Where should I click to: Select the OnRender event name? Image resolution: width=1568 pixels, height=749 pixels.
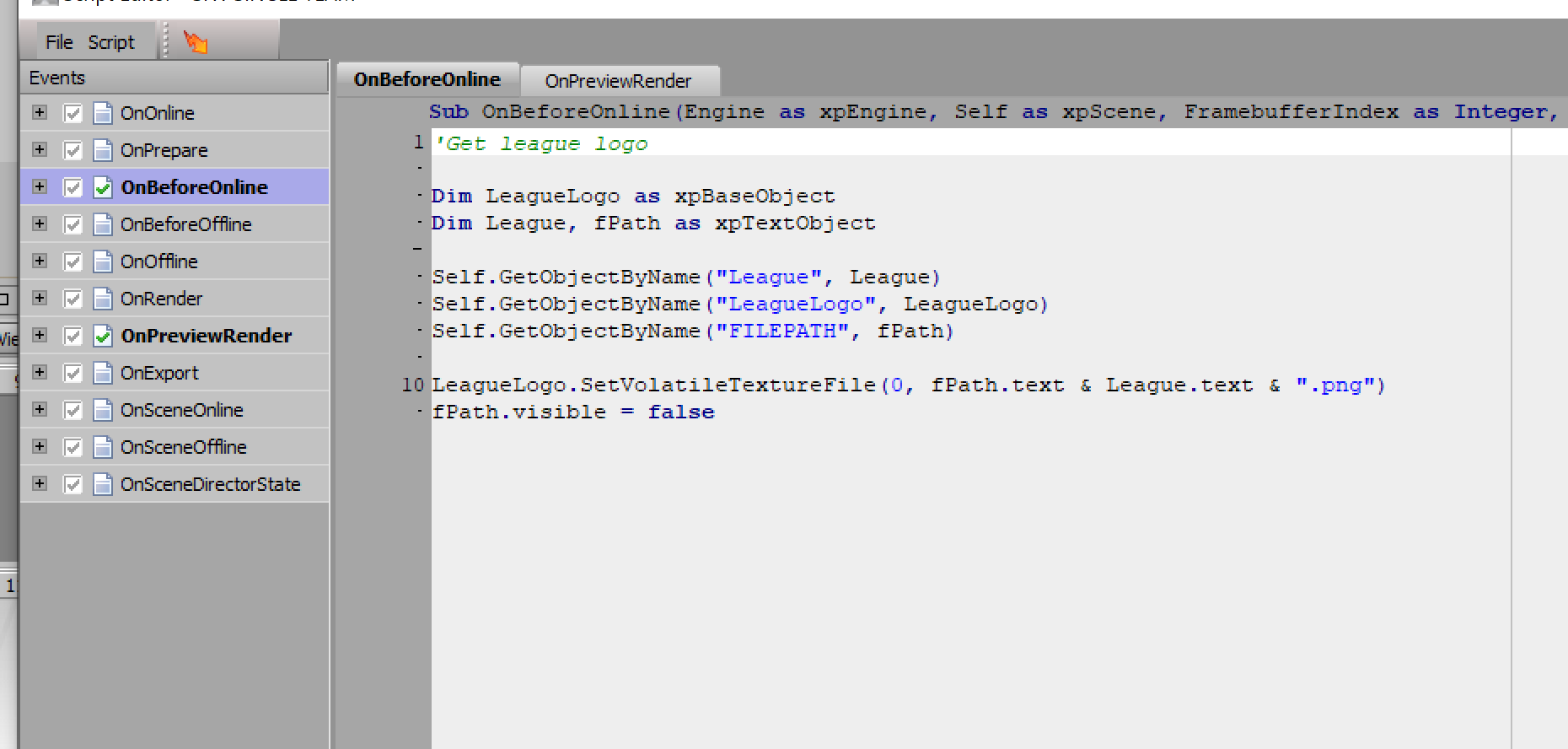[162, 299]
